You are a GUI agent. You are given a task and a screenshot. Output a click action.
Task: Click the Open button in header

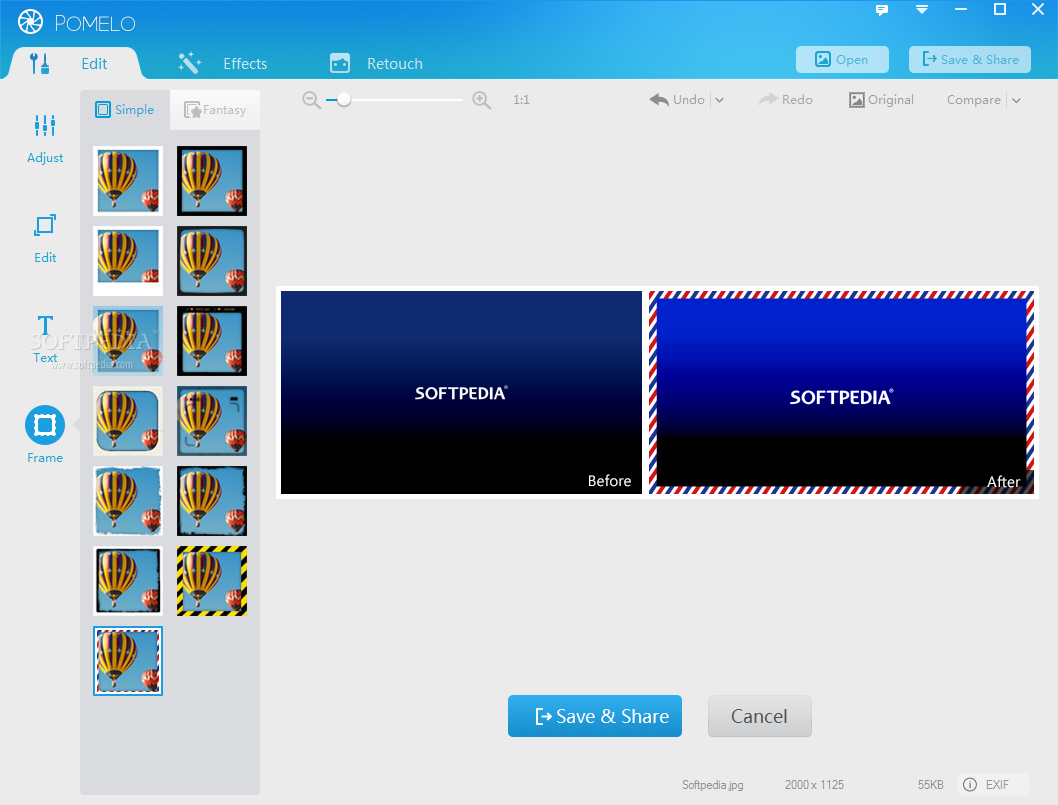point(842,59)
